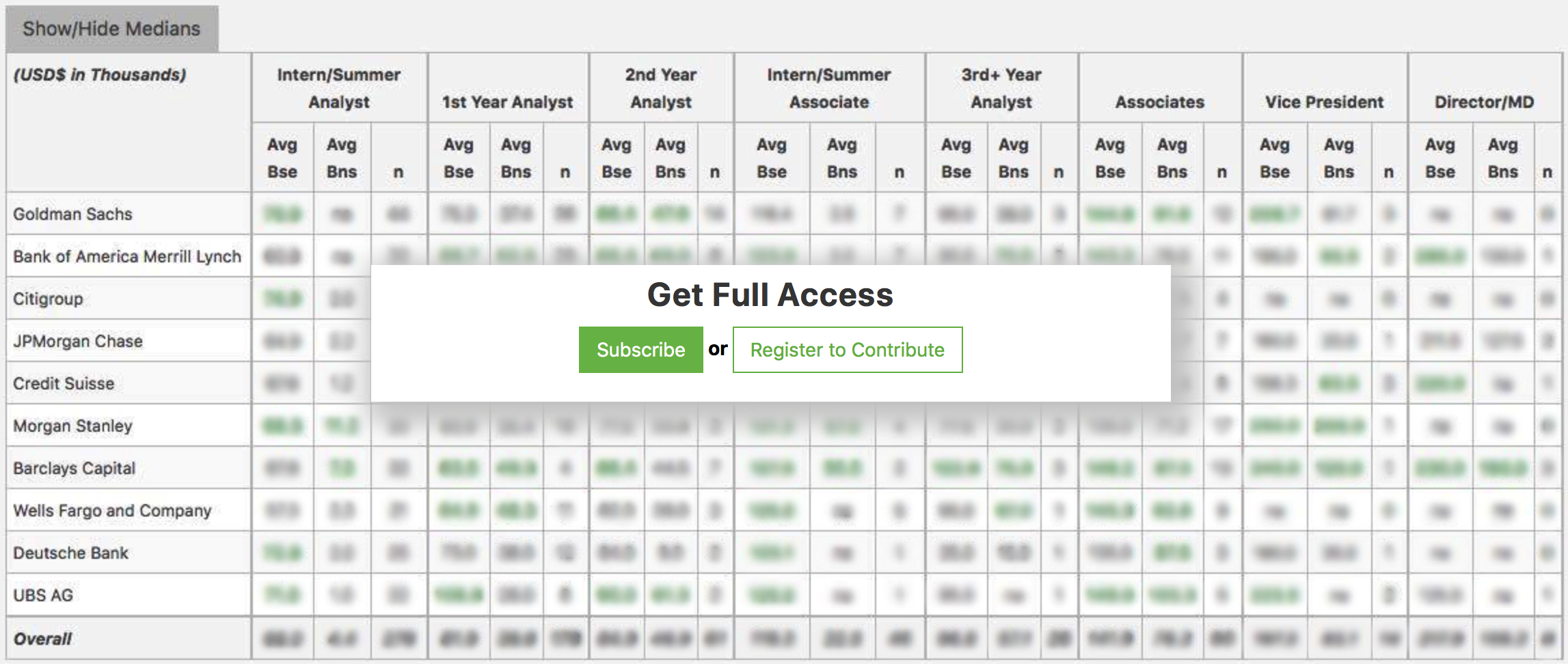Select the Goldman Sachs row label
The image size is (1568, 664).
(x=72, y=214)
